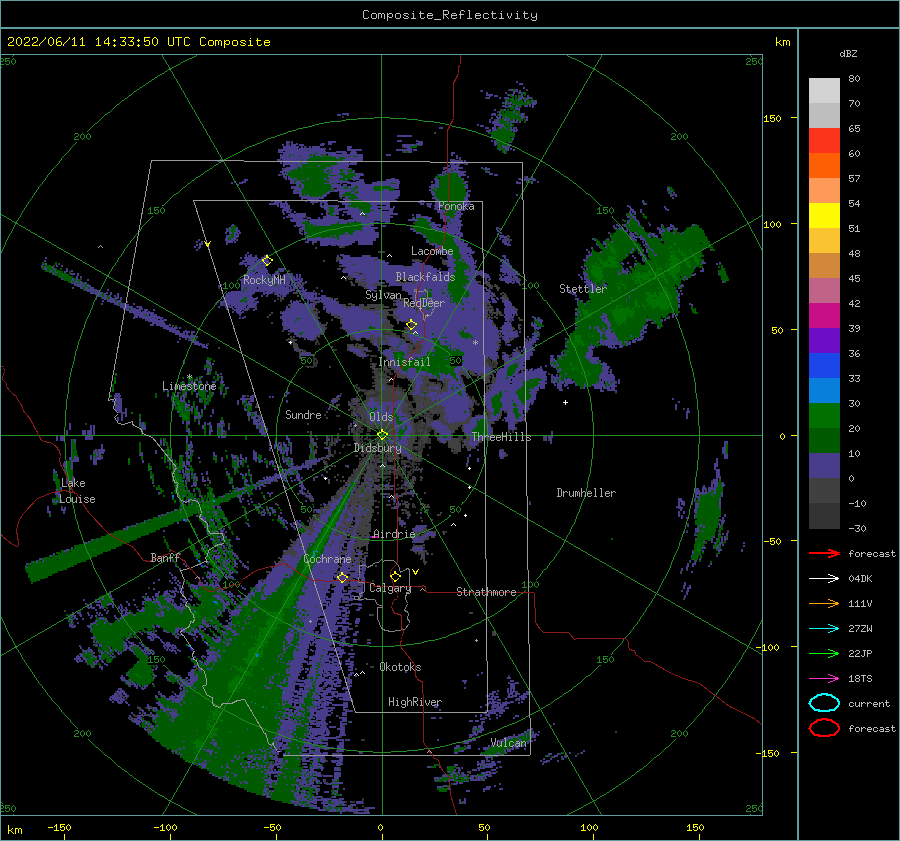
Task: Click the cyan current ellipse icon
Action: [x=824, y=703]
